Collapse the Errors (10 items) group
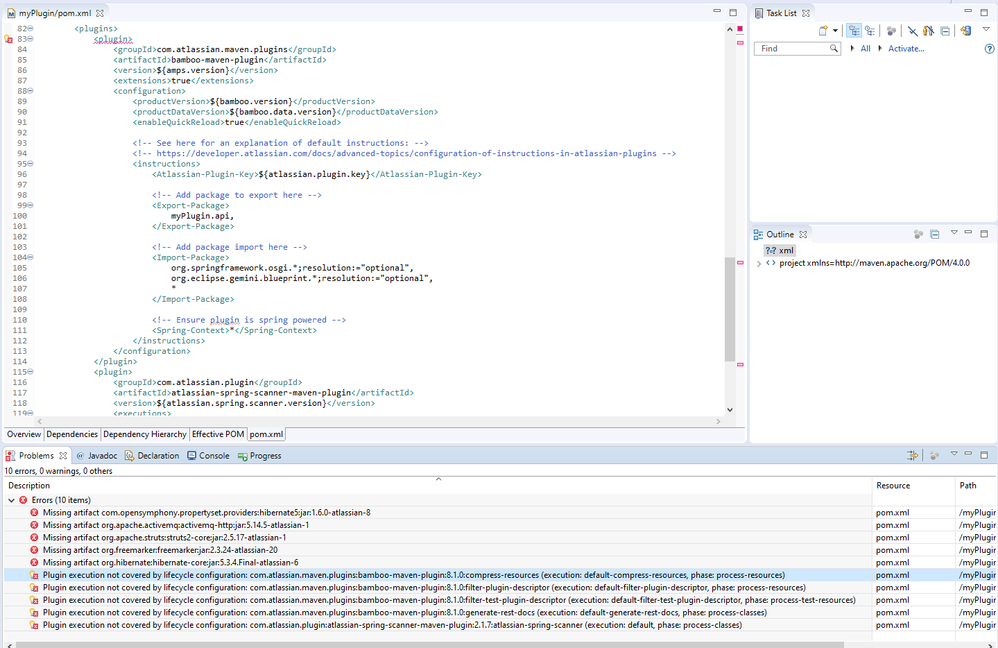The width and height of the screenshot is (998, 648). click(11, 500)
